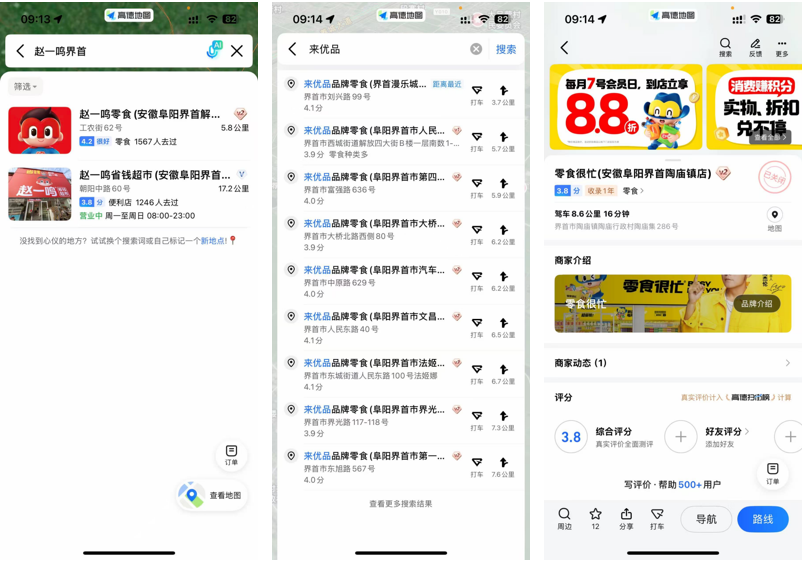The image size is (809, 561).
Task: Open 订单 button in first screen
Action: click(x=231, y=455)
